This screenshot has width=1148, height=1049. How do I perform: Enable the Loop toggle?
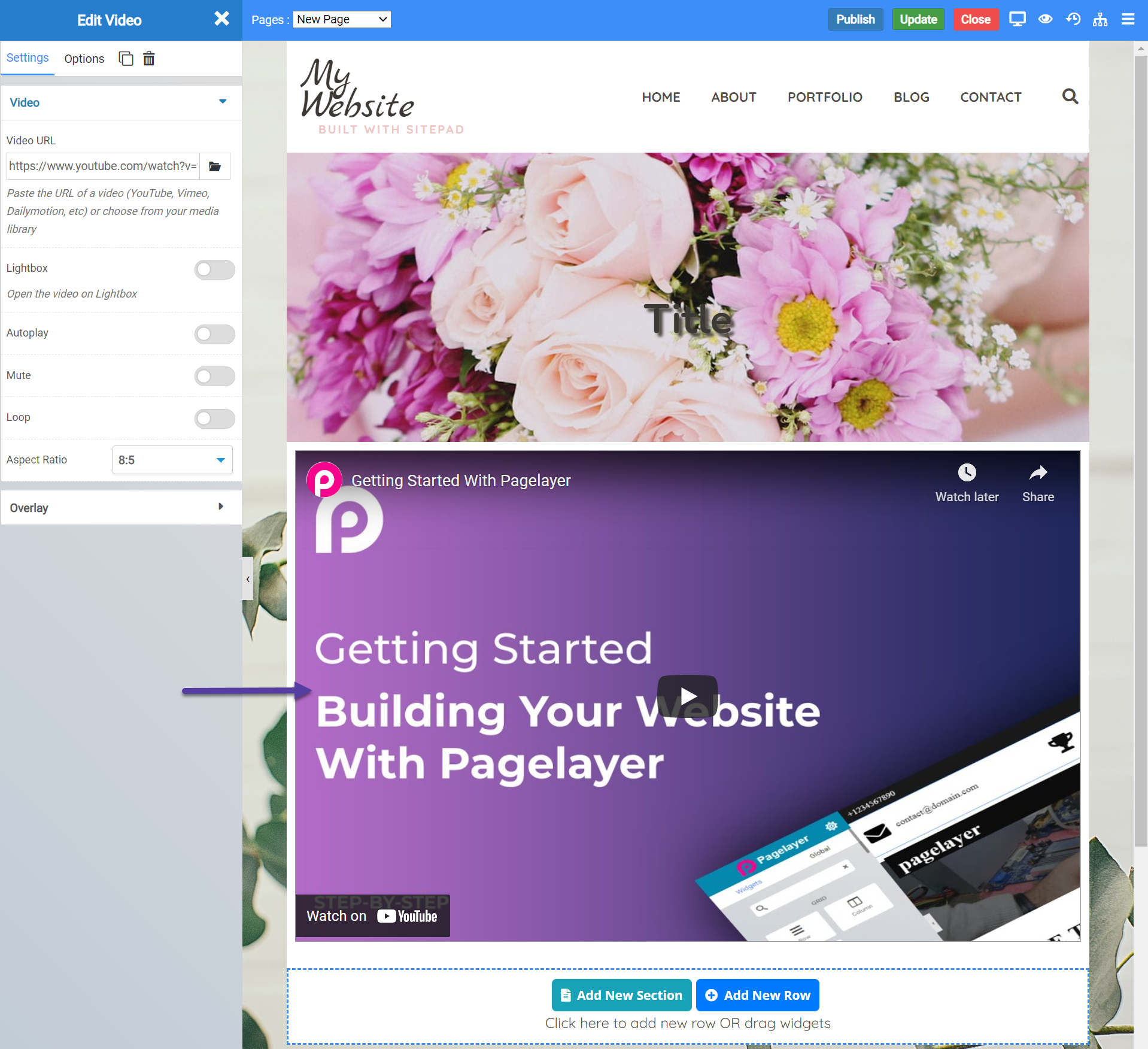coord(214,419)
